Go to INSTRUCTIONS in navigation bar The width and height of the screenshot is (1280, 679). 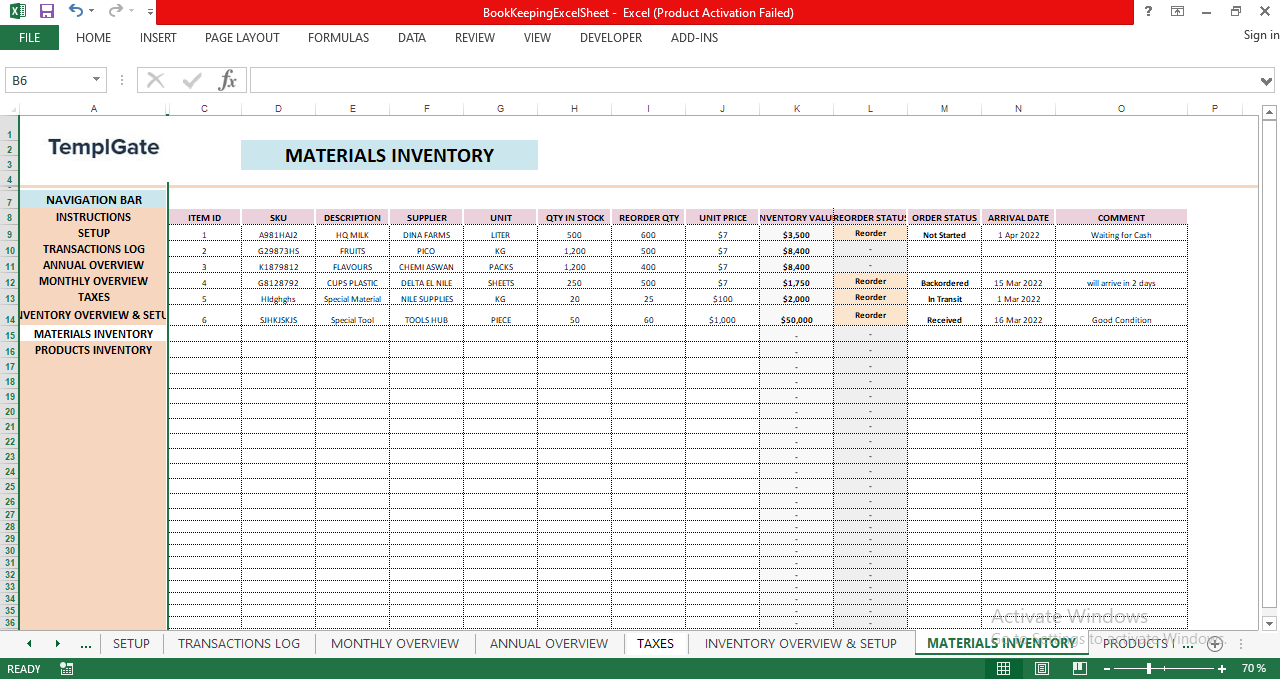[x=94, y=217]
